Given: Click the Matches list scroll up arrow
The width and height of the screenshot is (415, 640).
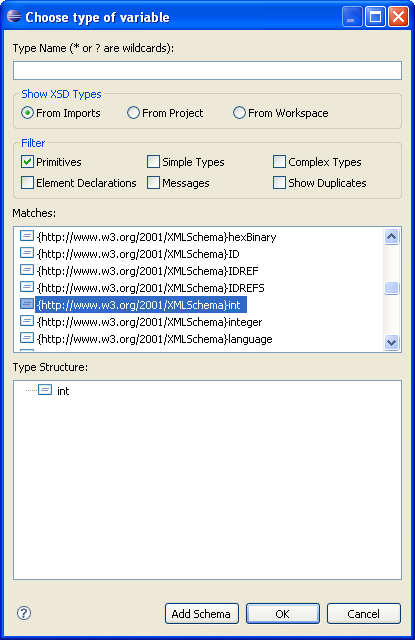Looking at the screenshot, I should tap(392, 237).
